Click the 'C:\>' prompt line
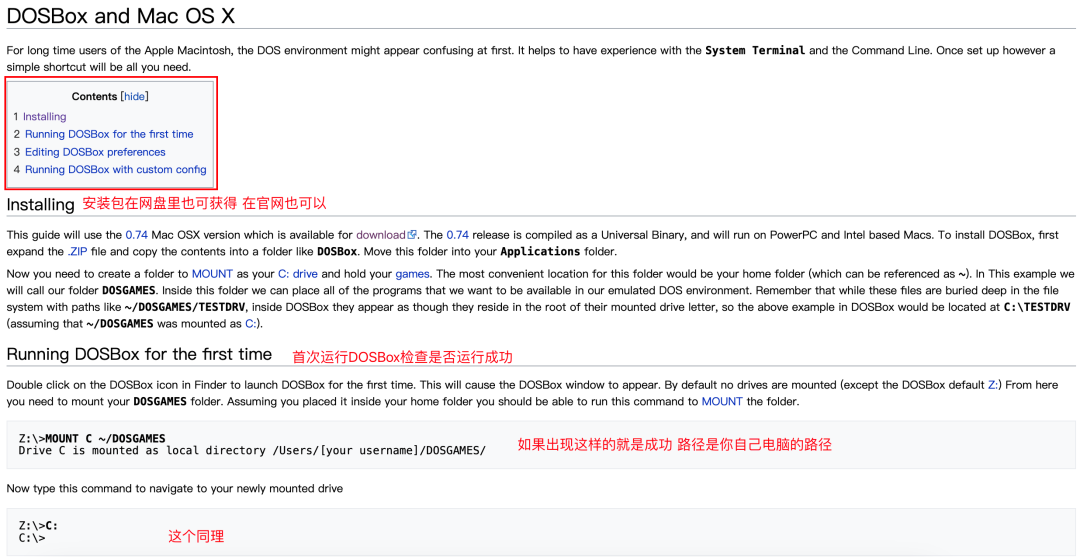Image resolution: width=1080 pixels, height=557 pixels. click(x=32, y=538)
